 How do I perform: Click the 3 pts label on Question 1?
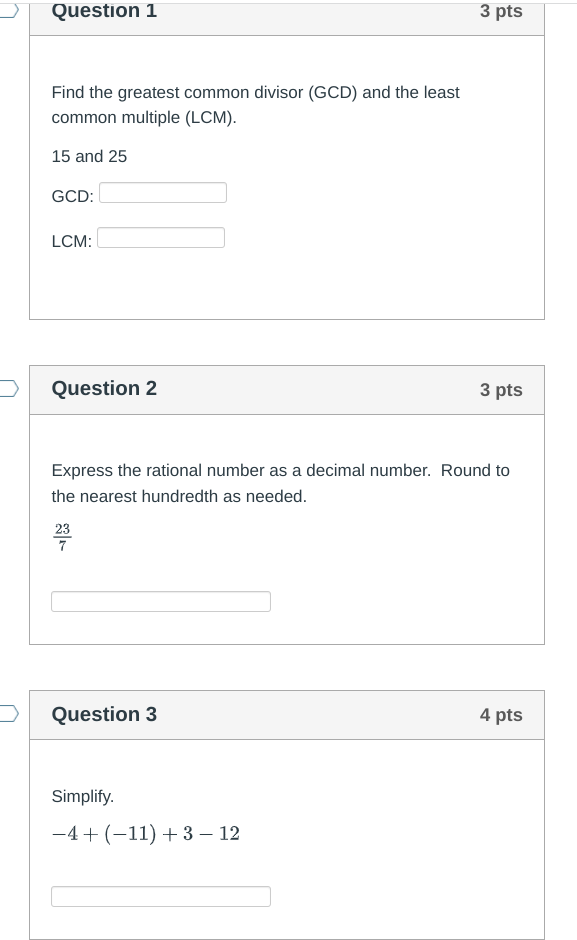501,11
